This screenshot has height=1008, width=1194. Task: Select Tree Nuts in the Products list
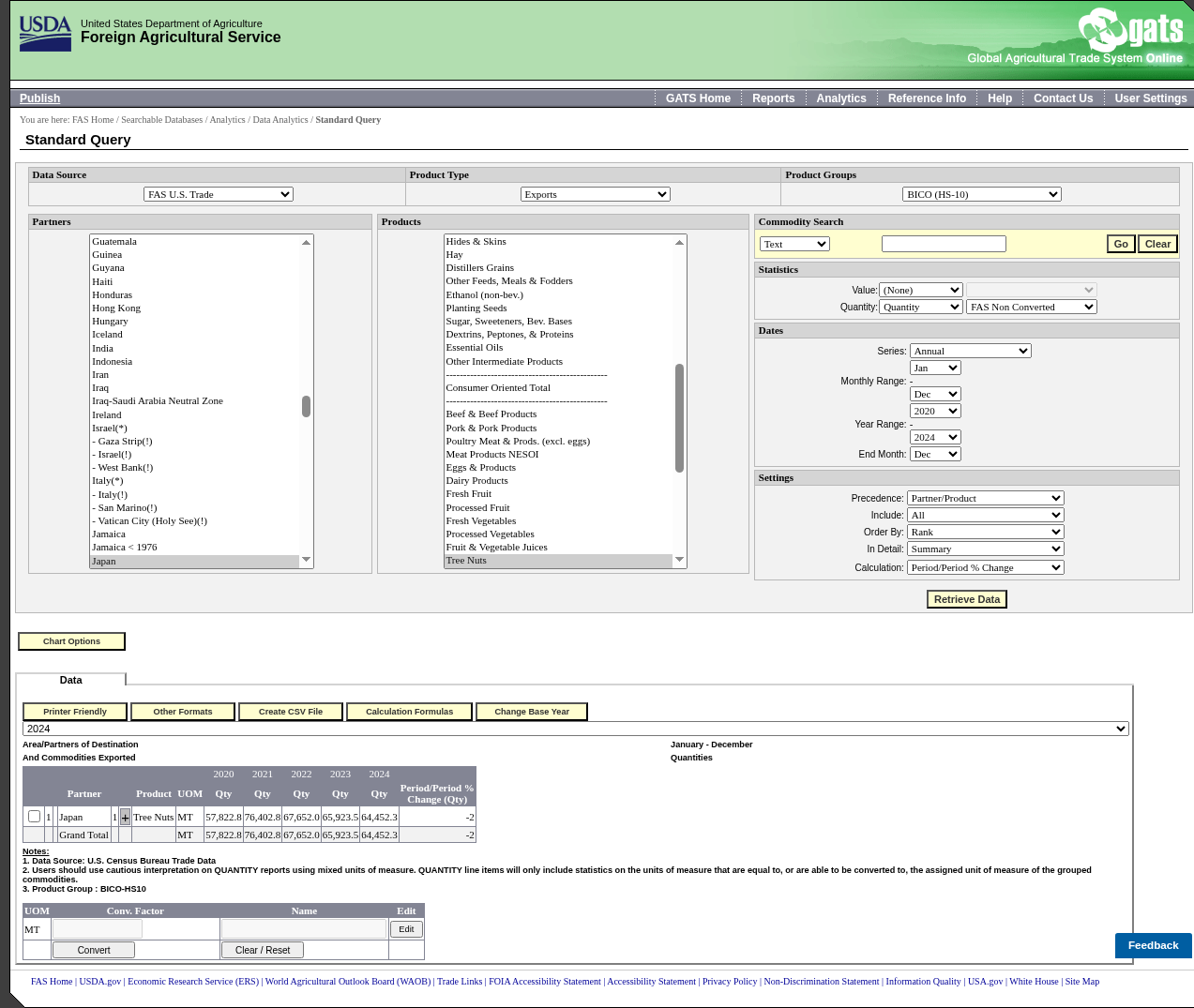tap(558, 561)
